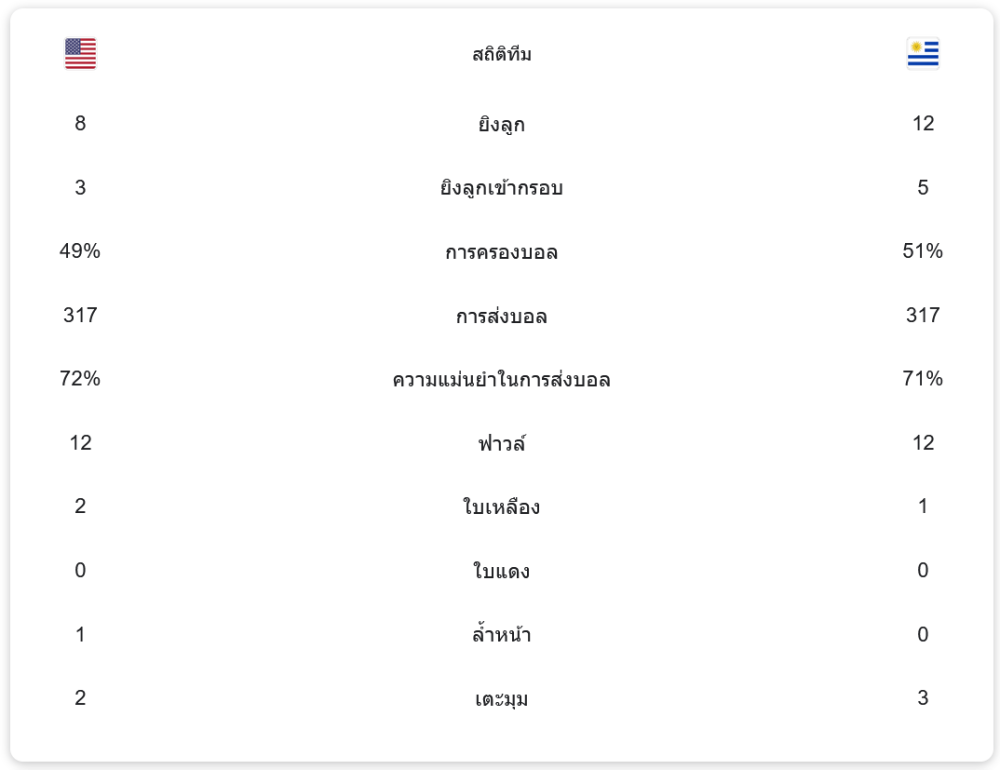Image resolution: width=1000 pixels, height=770 pixels.
Task: Select Uruguay's corner kicks value 3
Action: [x=922, y=698]
